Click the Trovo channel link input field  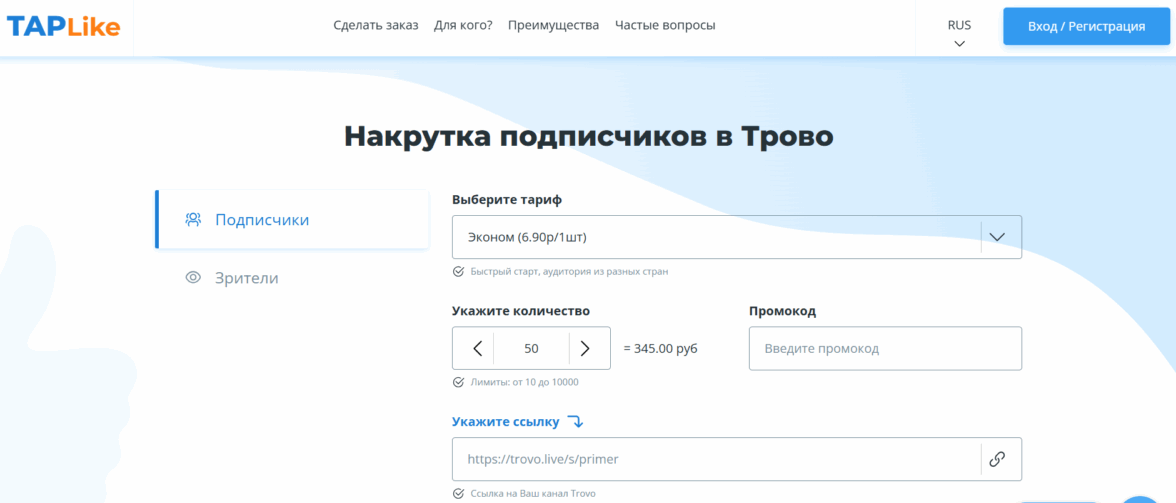coord(716,460)
